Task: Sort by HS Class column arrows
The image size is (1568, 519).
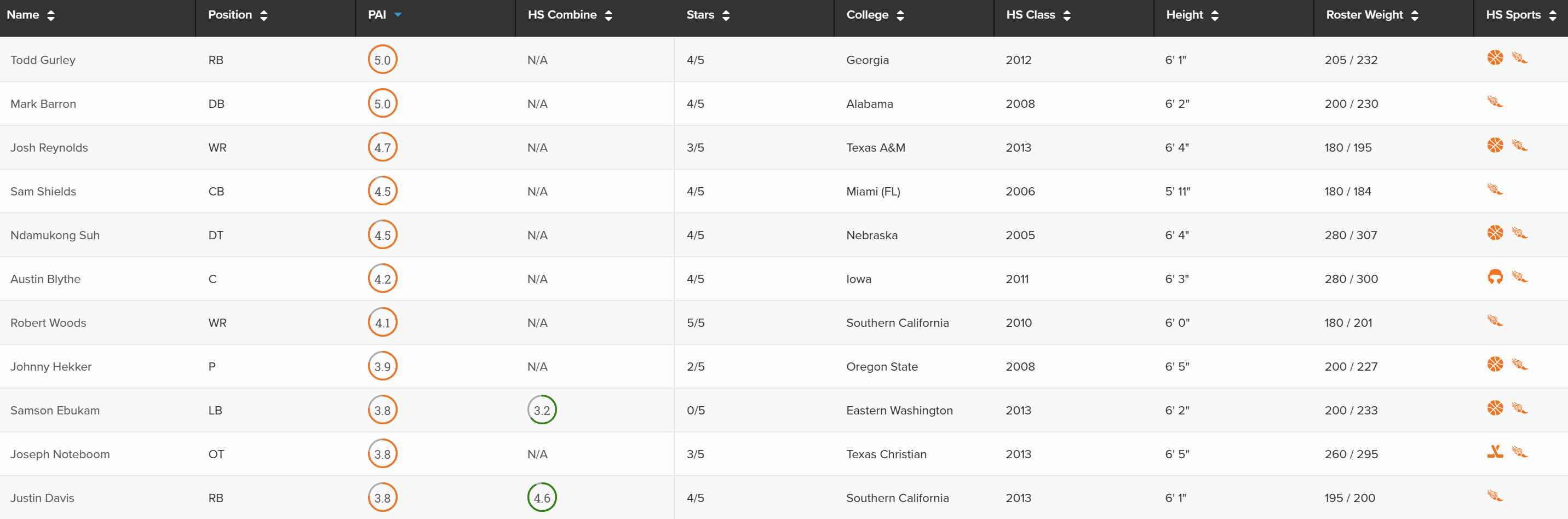Action: coord(1067,16)
